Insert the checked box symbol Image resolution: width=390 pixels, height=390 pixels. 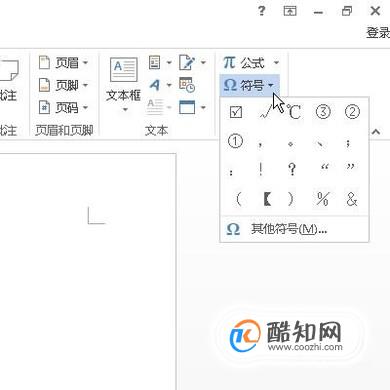tap(236, 112)
